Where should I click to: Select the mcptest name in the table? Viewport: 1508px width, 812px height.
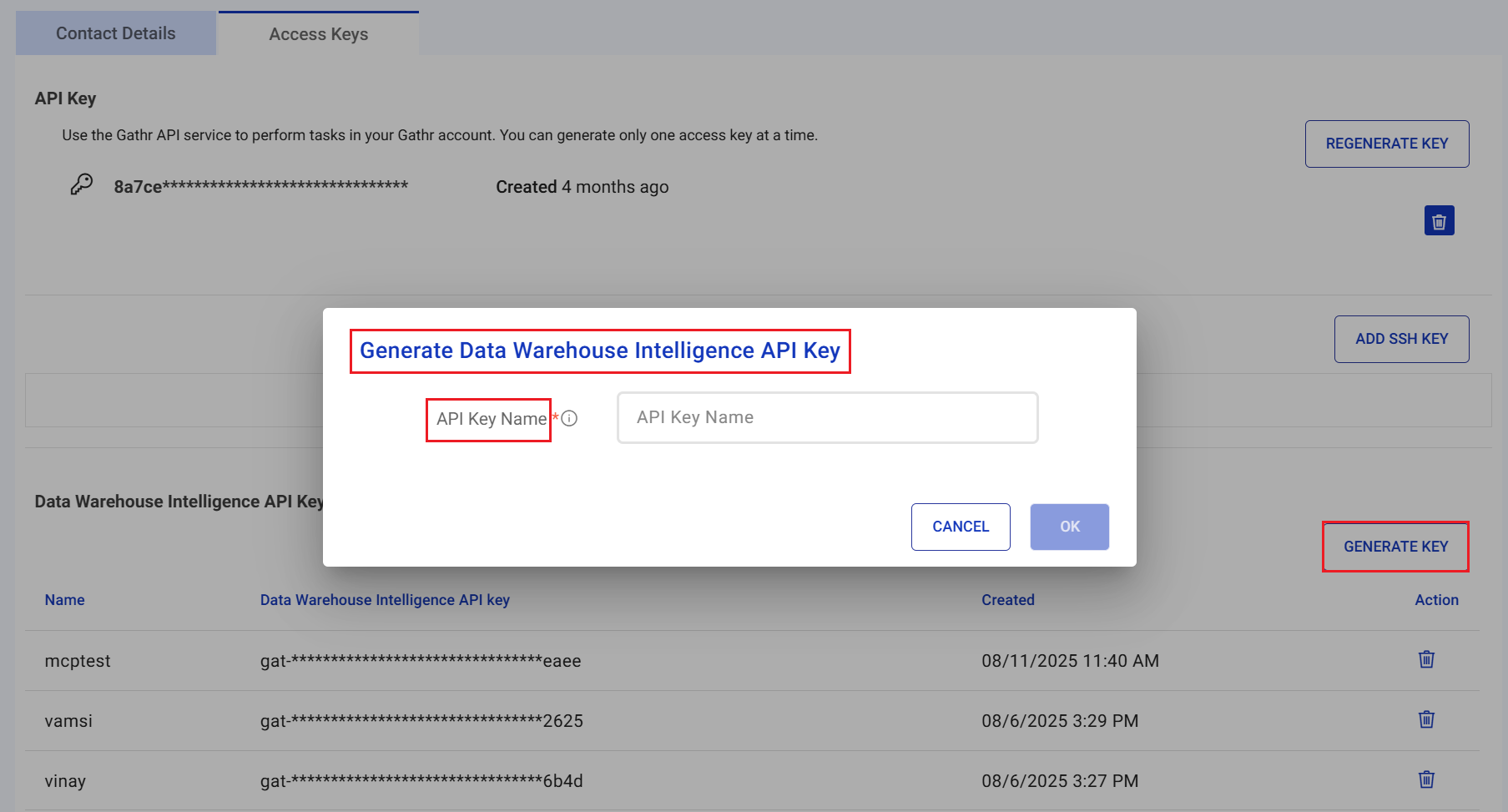[x=78, y=661]
